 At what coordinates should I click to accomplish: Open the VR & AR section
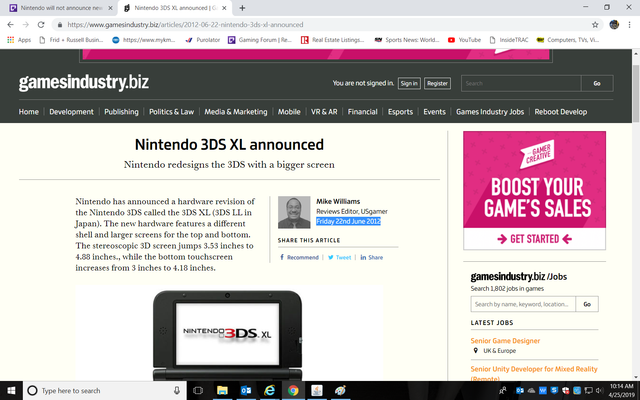pos(324,112)
